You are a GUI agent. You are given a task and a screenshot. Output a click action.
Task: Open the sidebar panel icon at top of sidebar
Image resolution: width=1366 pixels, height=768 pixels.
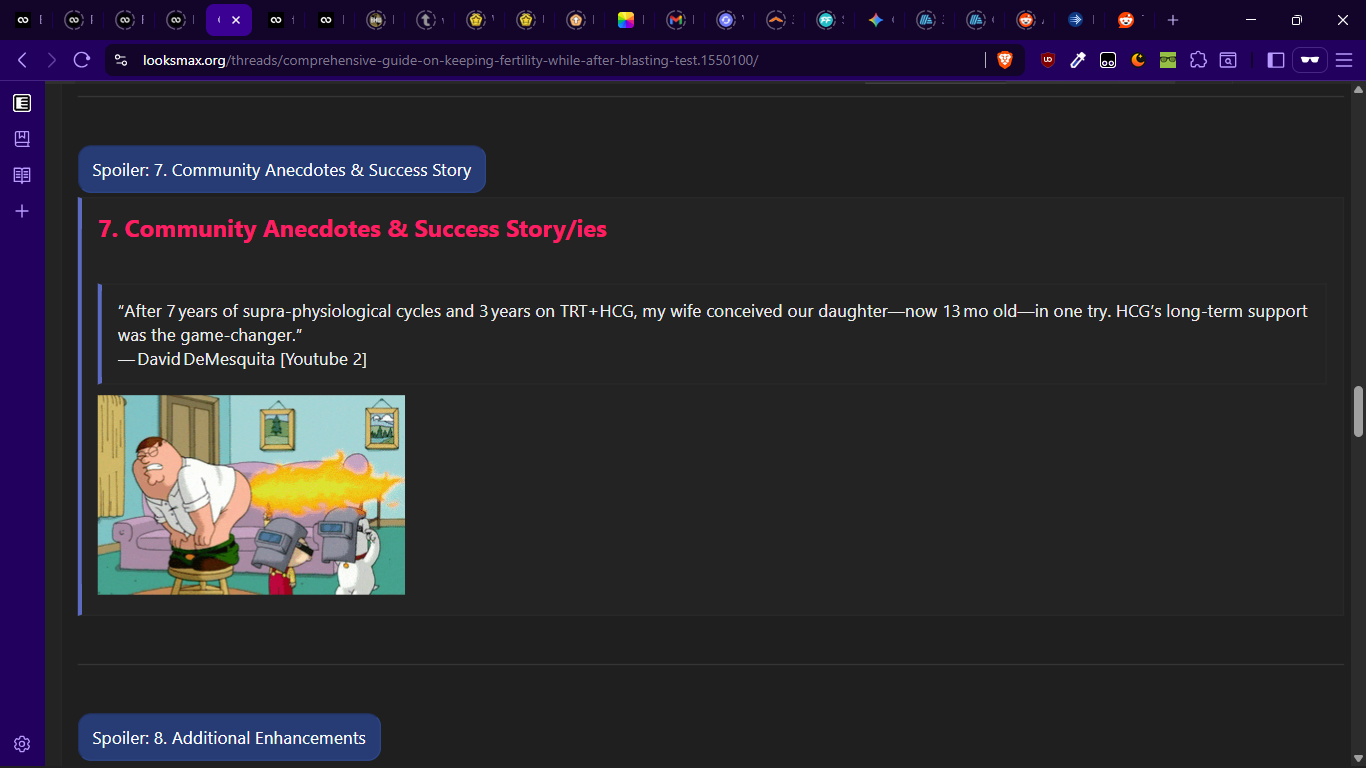point(22,103)
